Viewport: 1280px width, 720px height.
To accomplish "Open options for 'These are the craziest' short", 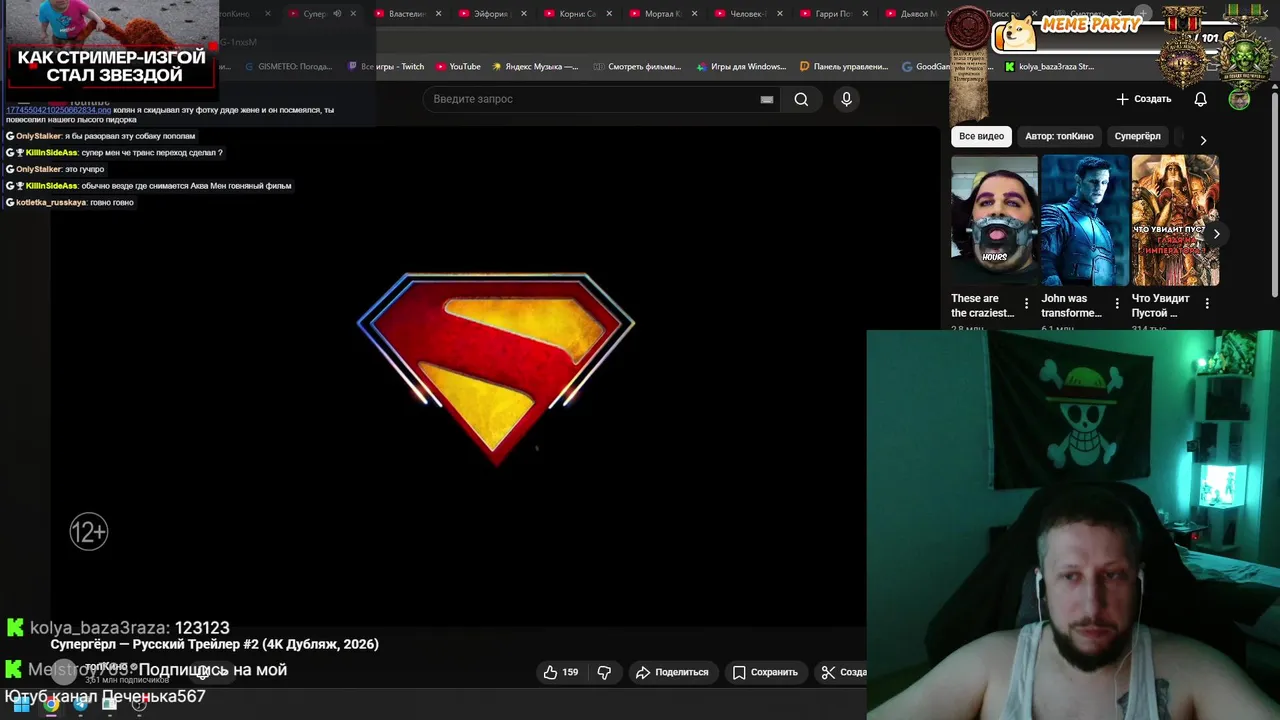I will click(x=1026, y=303).
